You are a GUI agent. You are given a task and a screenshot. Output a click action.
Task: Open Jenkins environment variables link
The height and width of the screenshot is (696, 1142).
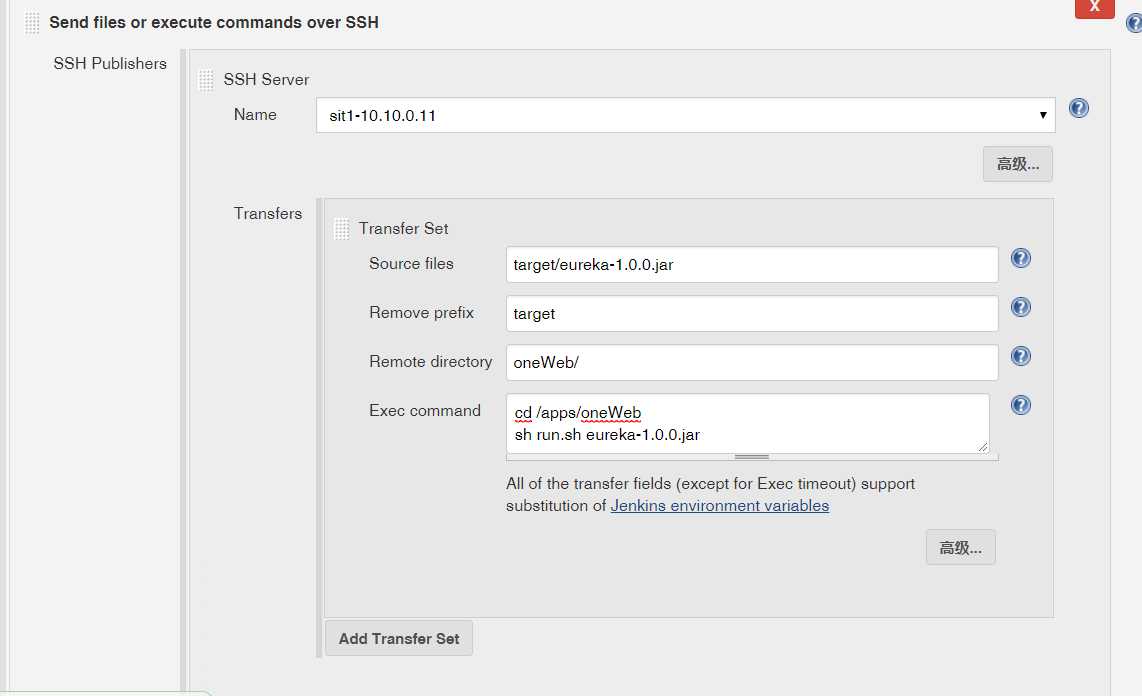719,506
